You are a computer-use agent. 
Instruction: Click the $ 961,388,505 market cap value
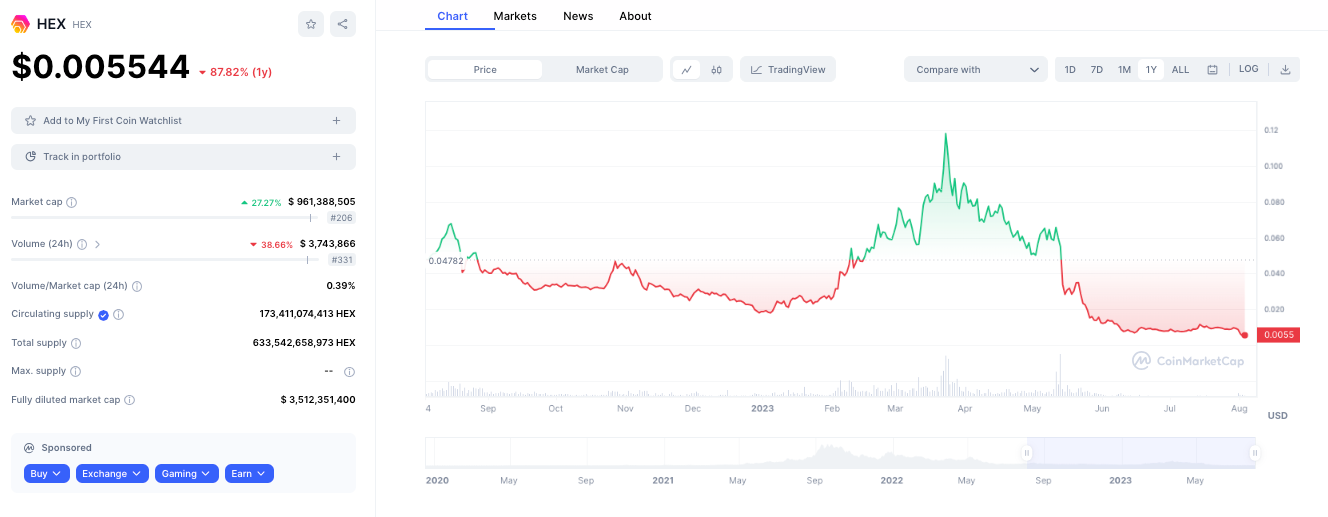pyautogui.click(x=321, y=202)
